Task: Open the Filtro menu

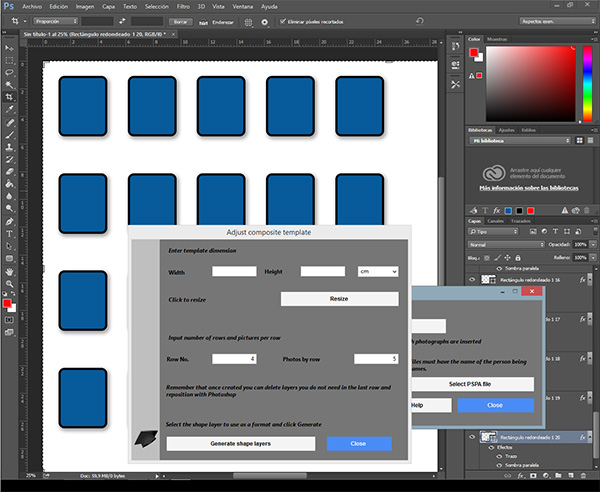Action: [183, 7]
